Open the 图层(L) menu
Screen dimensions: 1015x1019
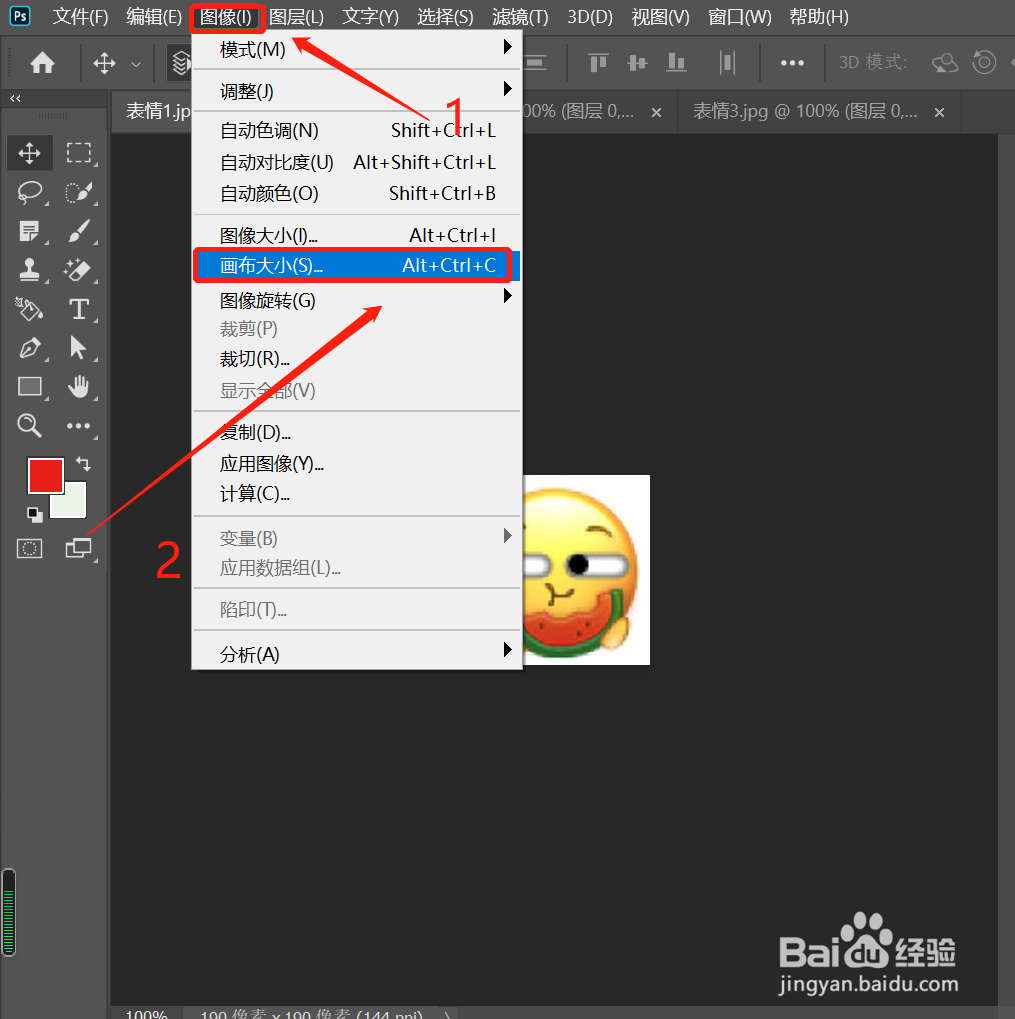(296, 17)
